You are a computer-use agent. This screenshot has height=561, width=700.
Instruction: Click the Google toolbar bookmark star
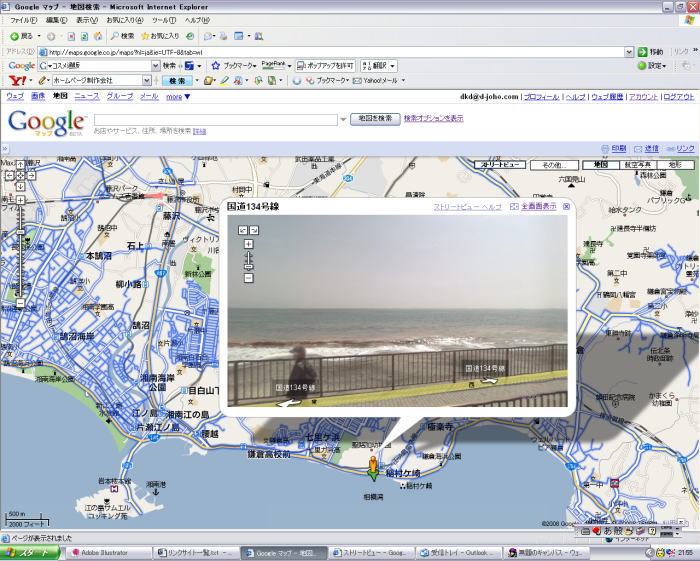[x=216, y=66]
